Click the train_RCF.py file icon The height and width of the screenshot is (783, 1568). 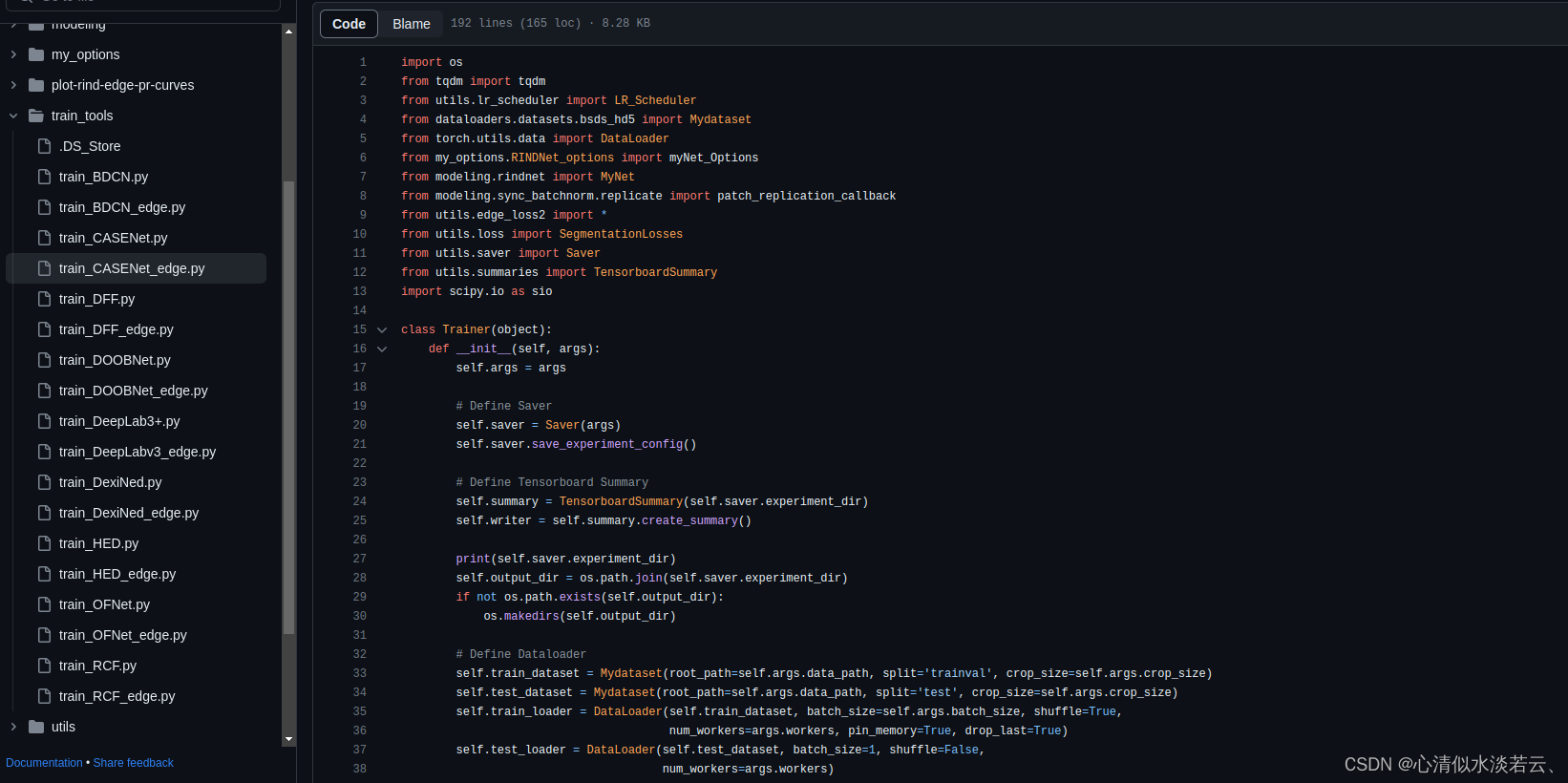44,666
